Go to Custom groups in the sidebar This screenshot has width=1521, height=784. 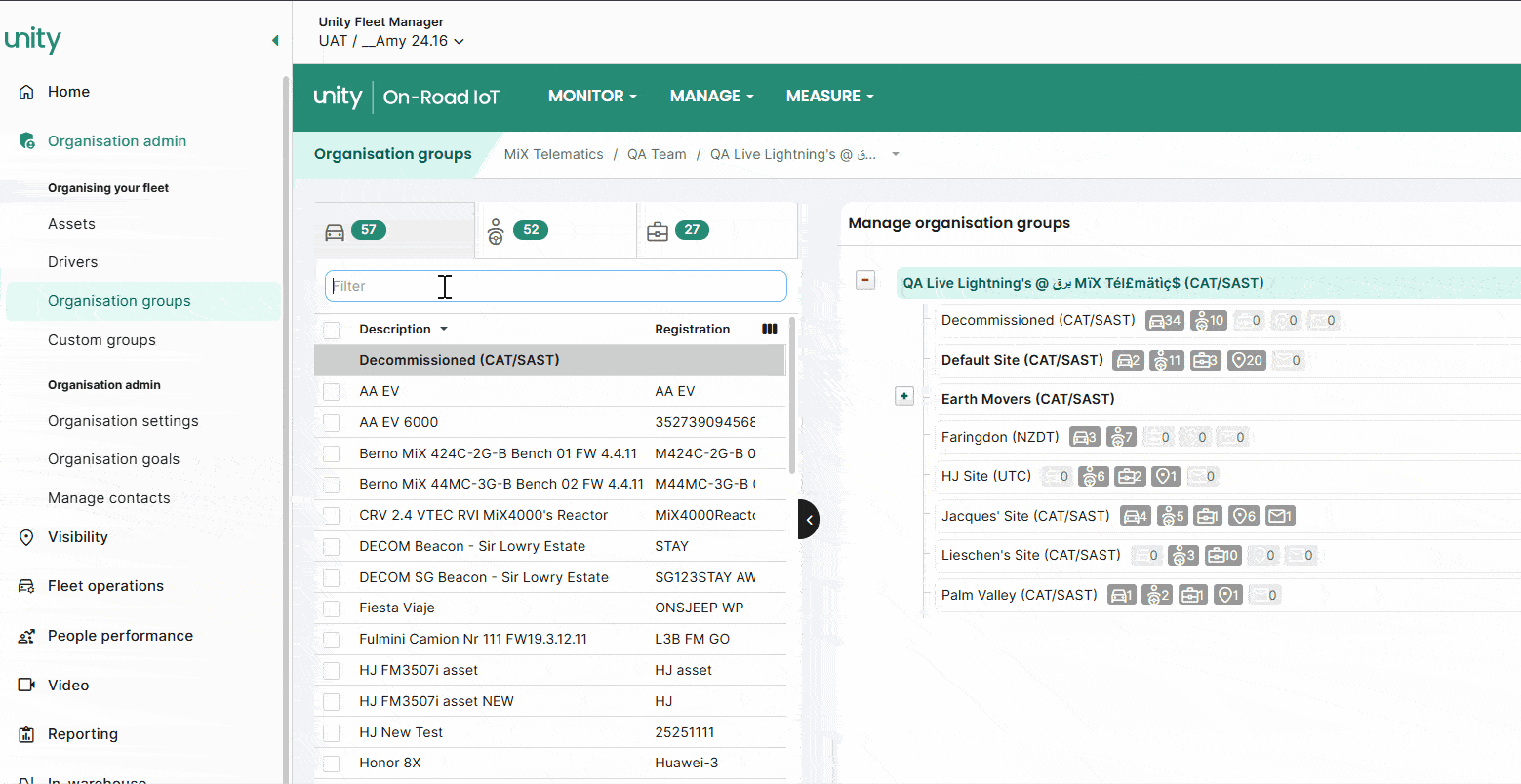101,340
